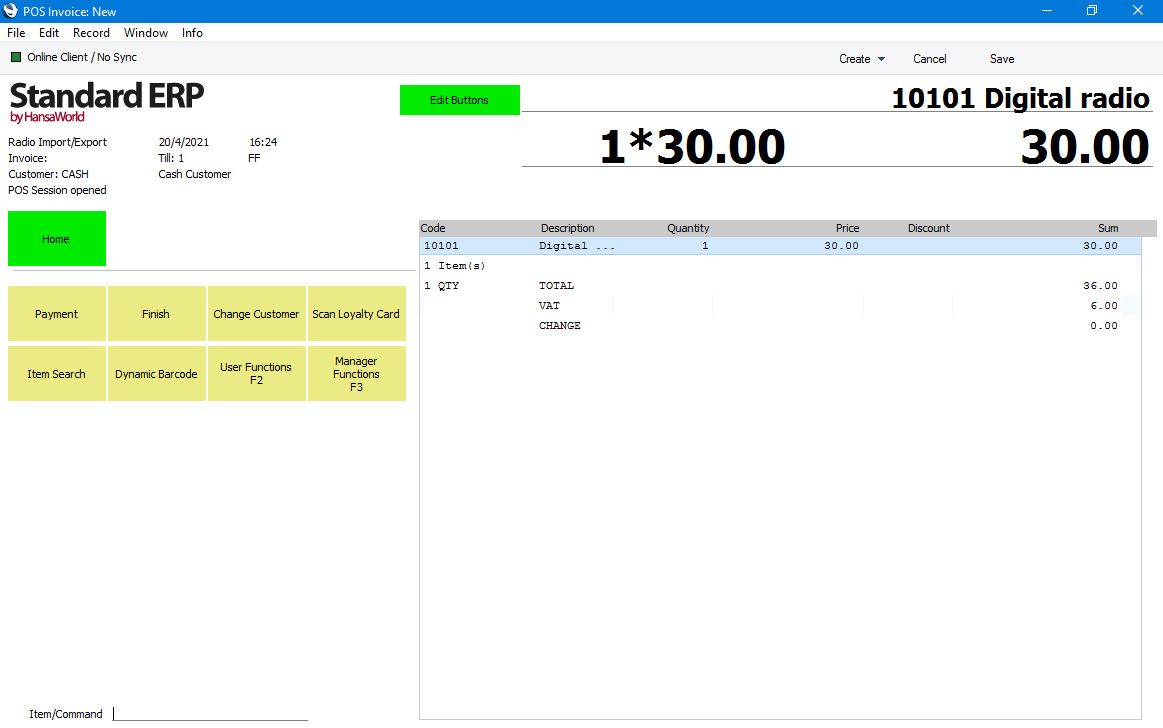This screenshot has height=728, width=1163.
Task: Expand the Create dropdown
Action: coord(862,59)
